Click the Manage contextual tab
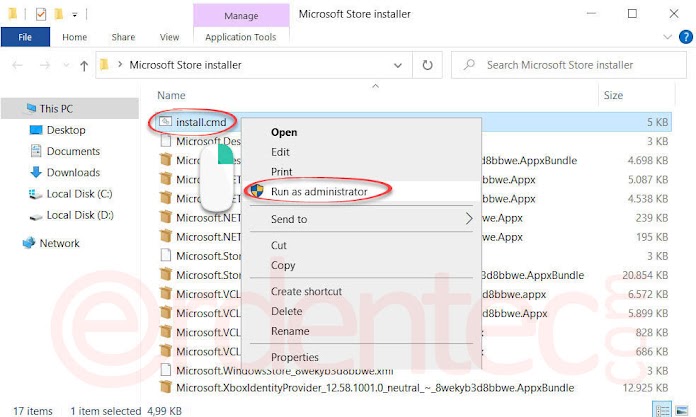Screen dimensions: 696x417 pos(241,16)
